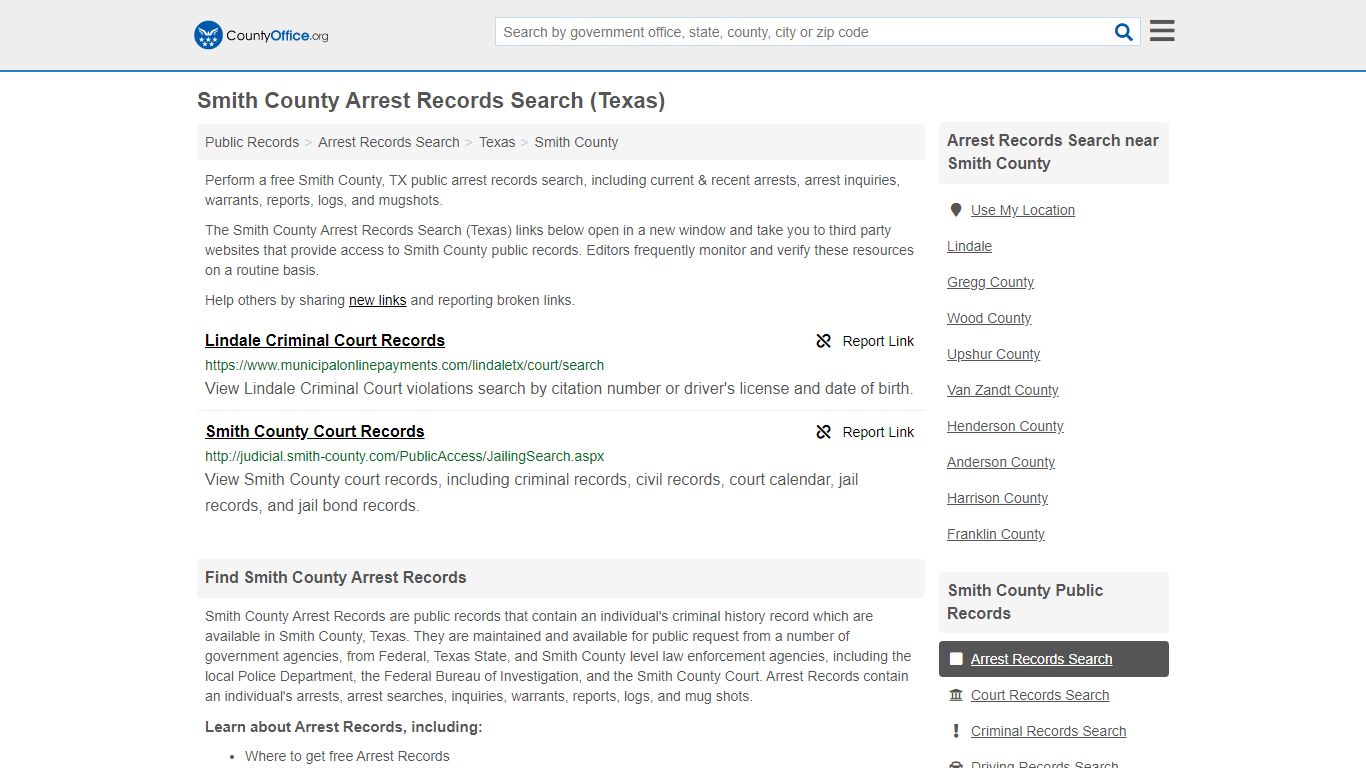This screenshot has width=1366, height=768.
Task: Report the Lindale Criminal Court link
Action: click(878, 341)
